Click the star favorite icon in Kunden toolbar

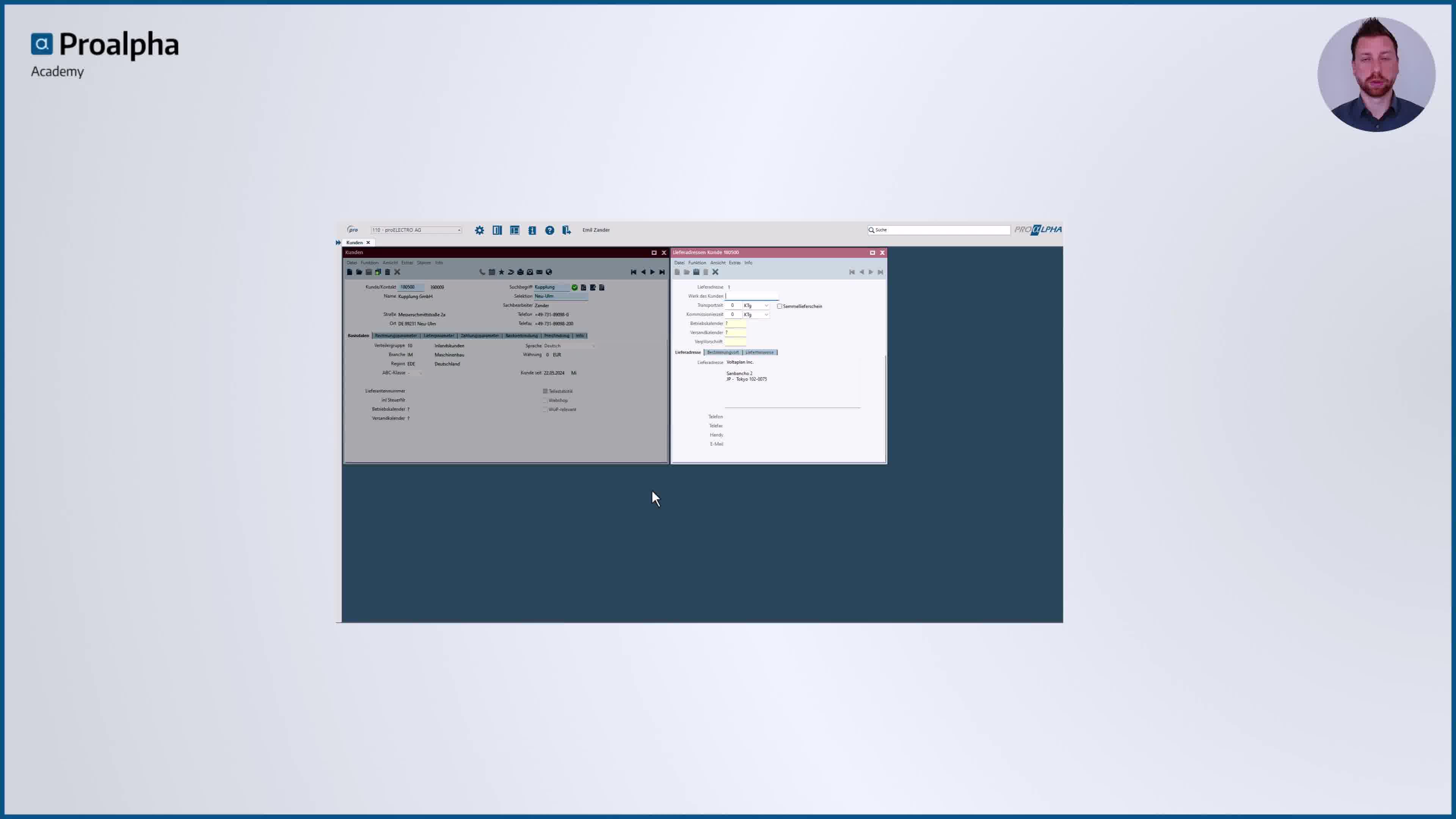coord(501,272)
